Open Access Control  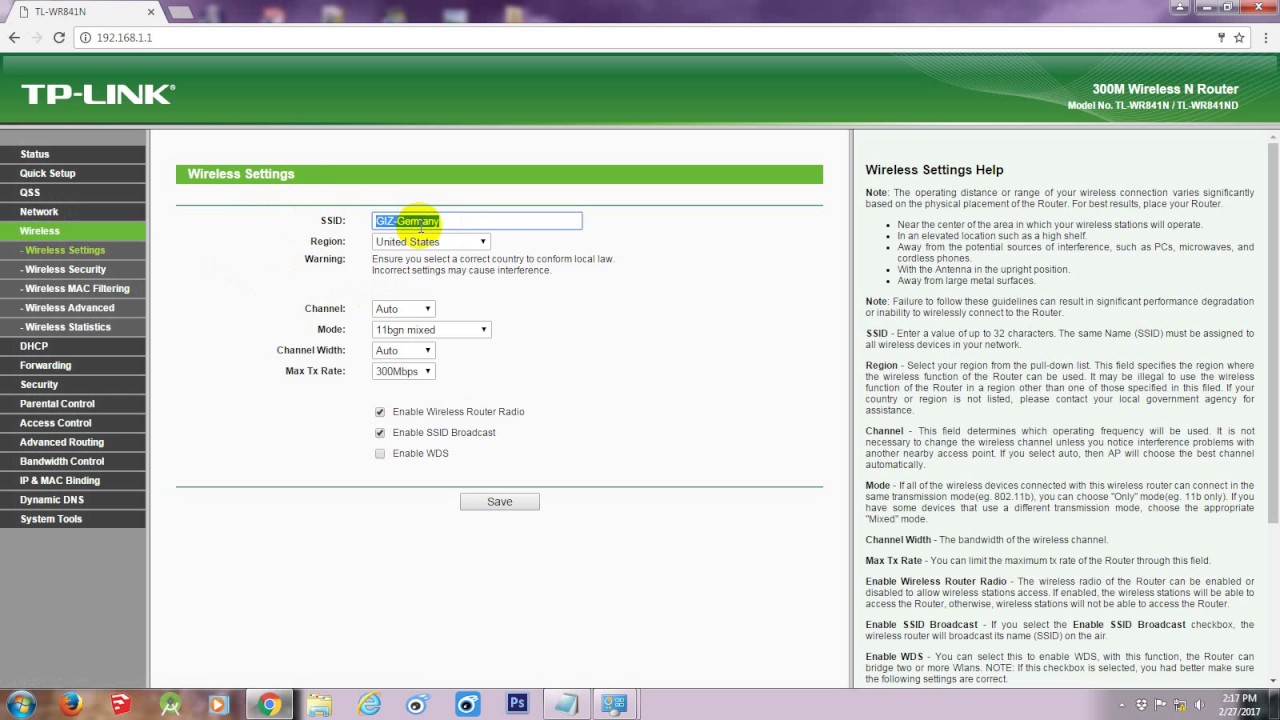click(73, 423)
